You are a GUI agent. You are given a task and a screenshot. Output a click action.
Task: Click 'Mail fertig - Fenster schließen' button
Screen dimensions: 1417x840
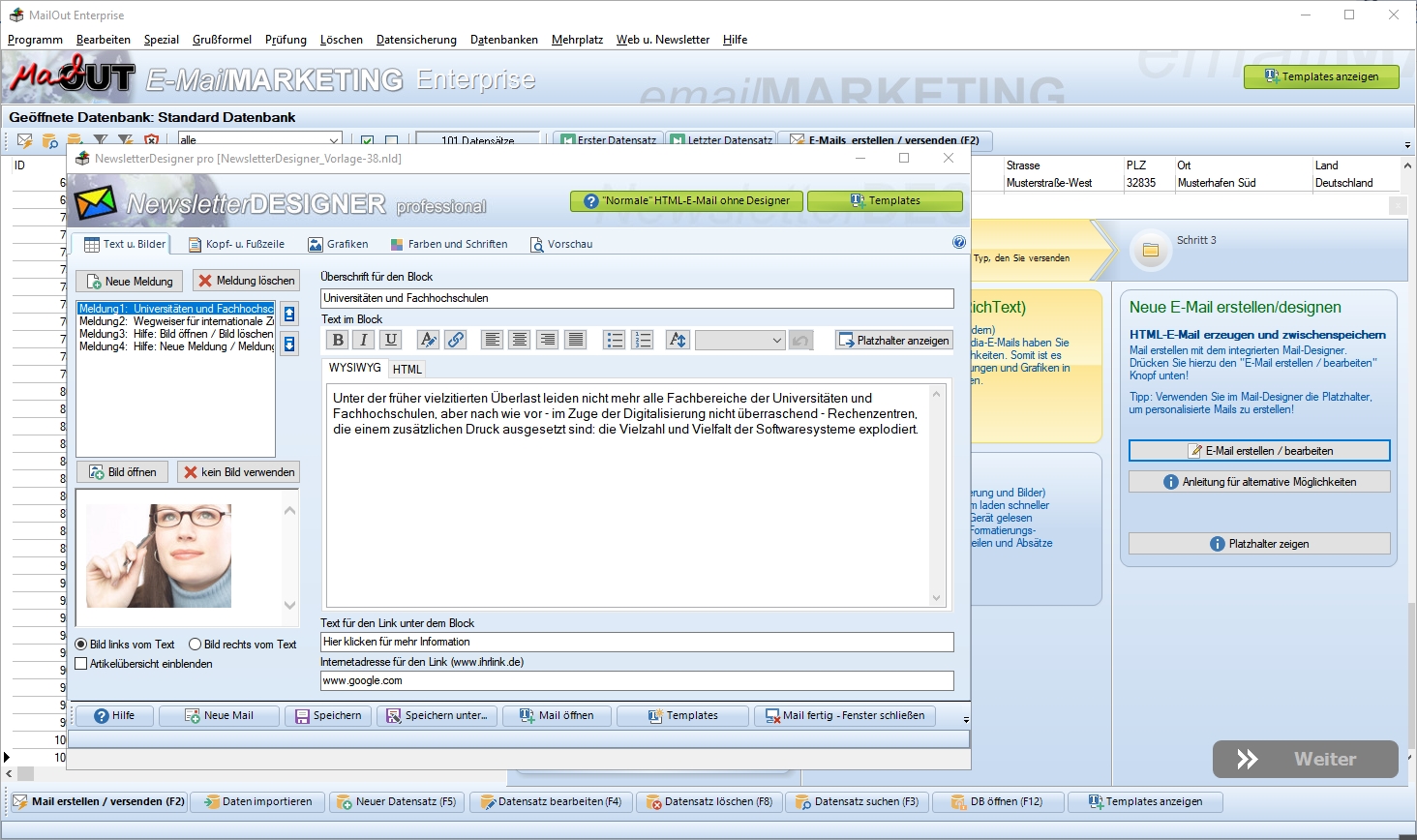(x=845, y=716)
